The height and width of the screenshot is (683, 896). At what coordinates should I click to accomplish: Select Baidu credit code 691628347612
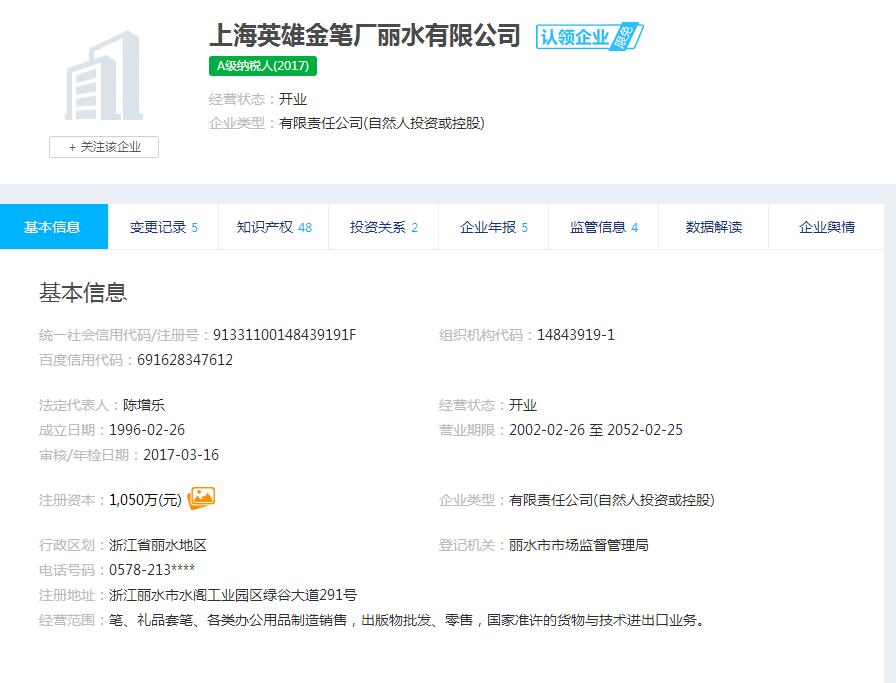[185, 360]
